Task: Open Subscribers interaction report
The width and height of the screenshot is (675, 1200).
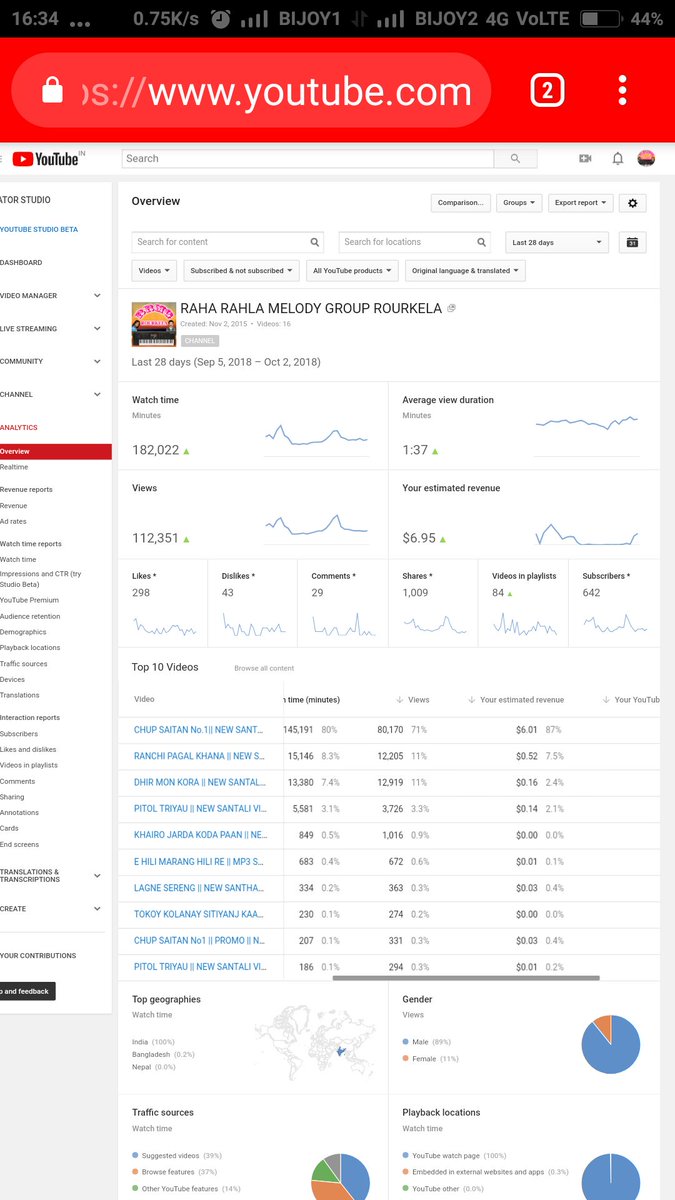Action: click(19, 734)
